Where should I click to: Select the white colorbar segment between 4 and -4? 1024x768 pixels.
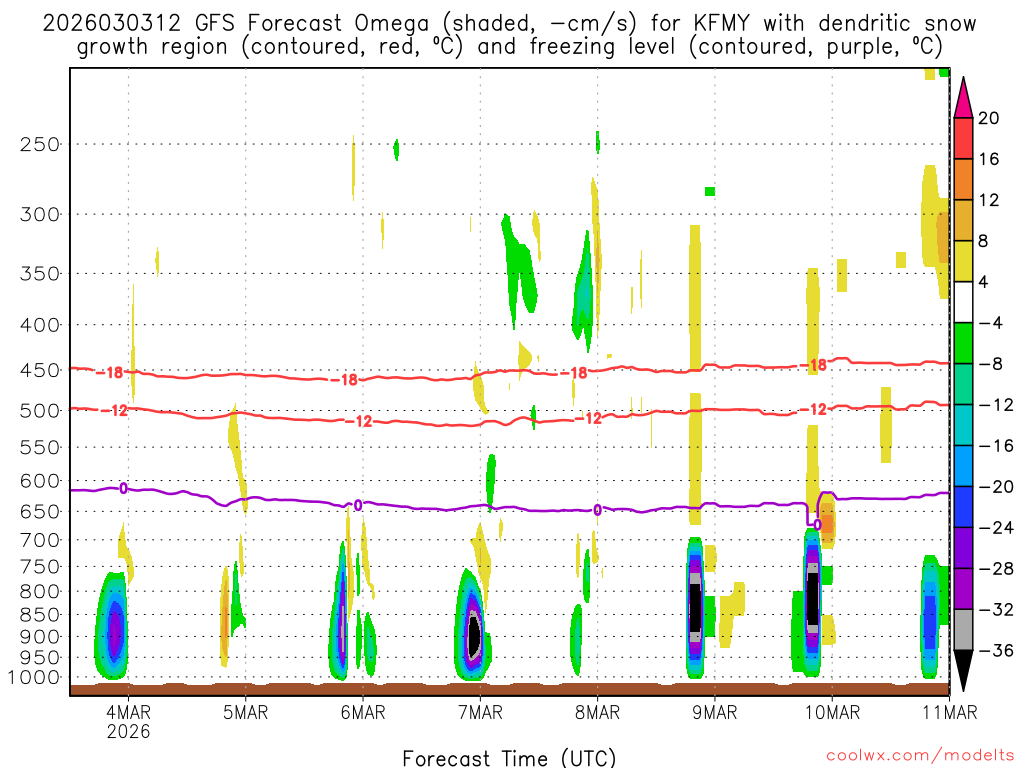963,302
